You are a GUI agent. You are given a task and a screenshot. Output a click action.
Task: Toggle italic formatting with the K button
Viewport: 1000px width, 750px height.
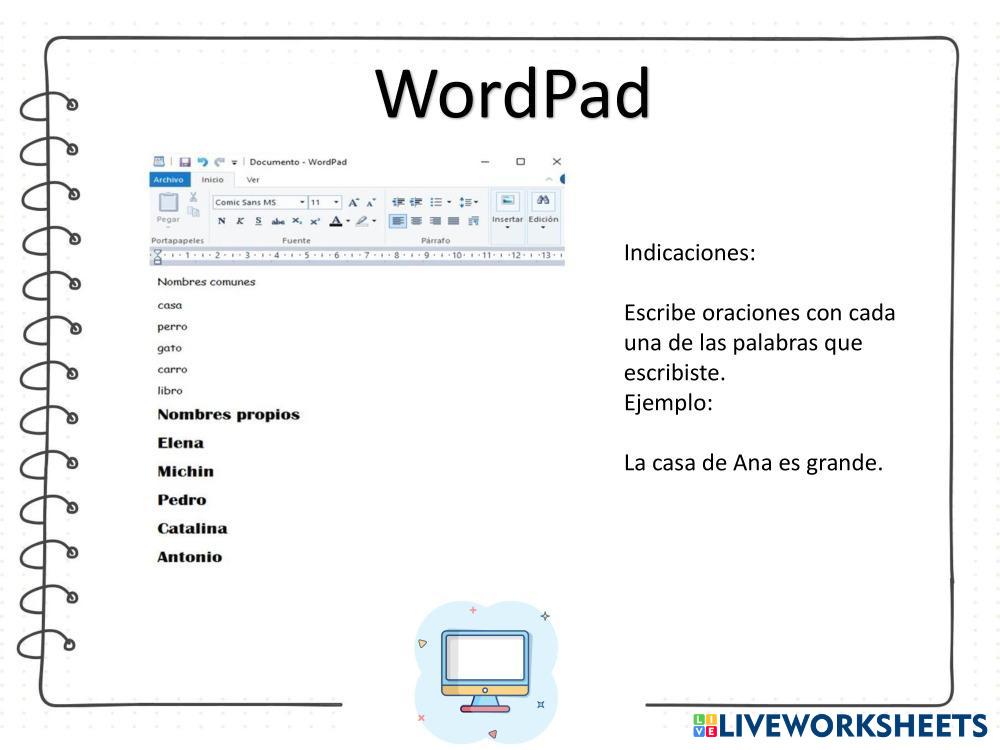pyautogui.click(x=240, y=221)
